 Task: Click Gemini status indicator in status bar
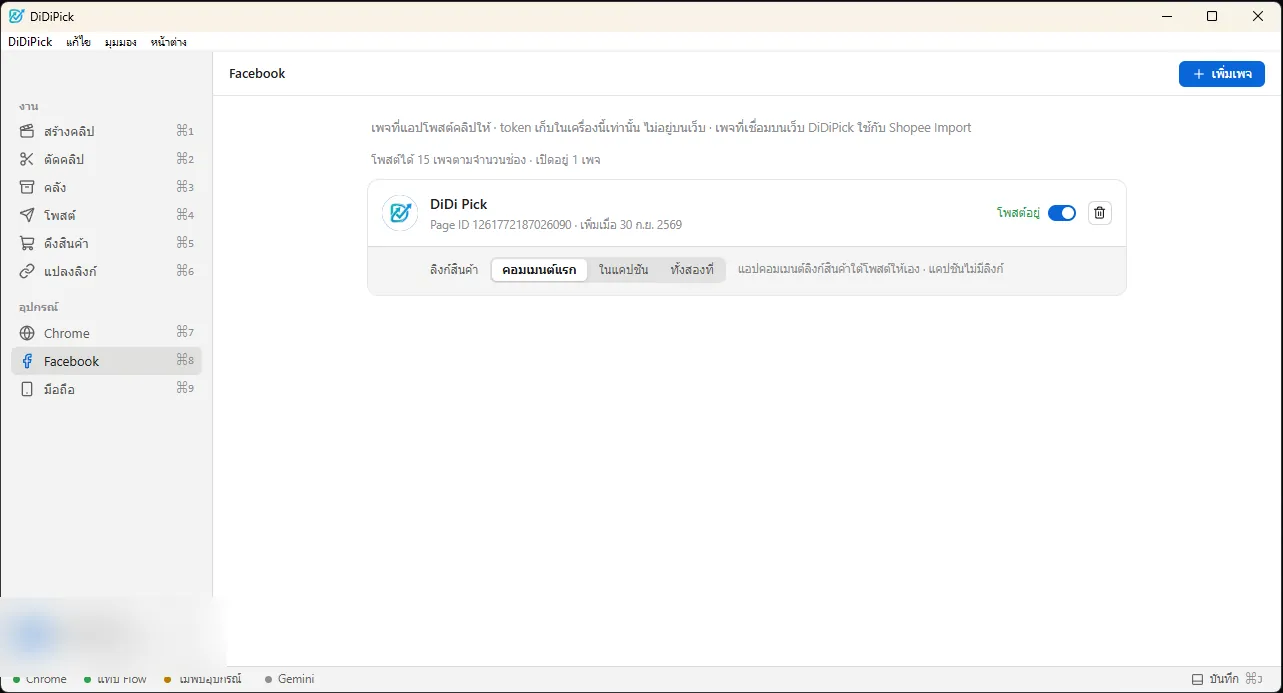tap(290, 679)
